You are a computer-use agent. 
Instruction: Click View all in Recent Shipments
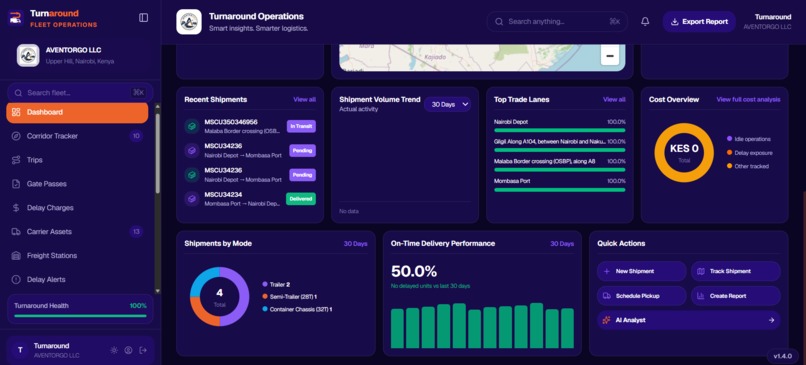click(x=304, y=100)
